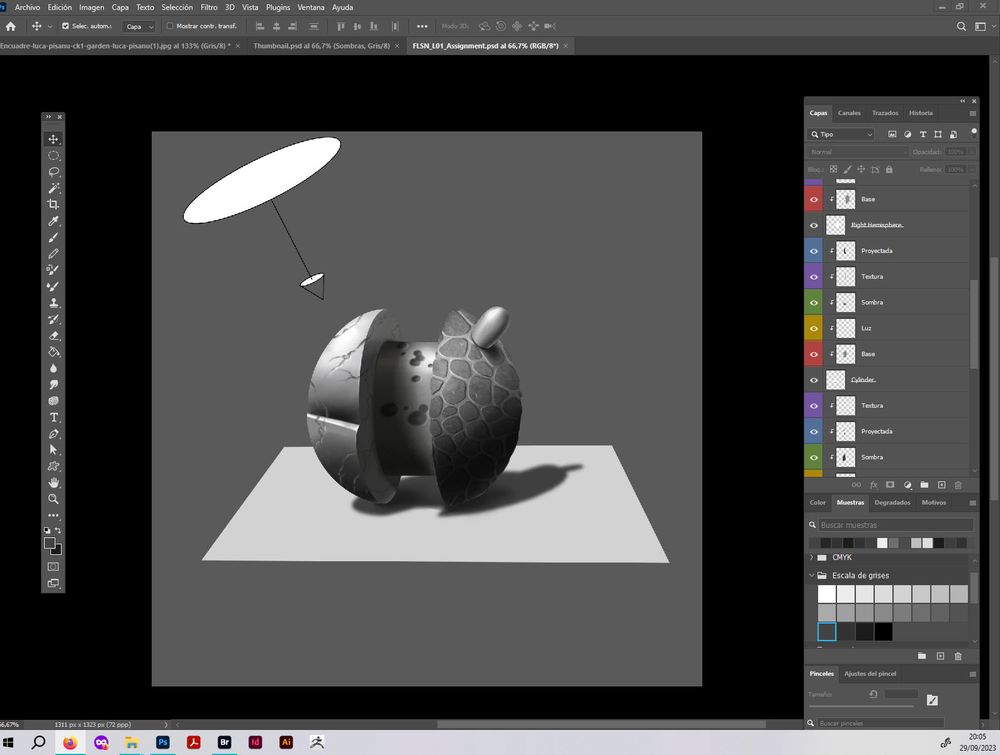
Task: Hide the Luz layer with eye icon
Action: 814,328
